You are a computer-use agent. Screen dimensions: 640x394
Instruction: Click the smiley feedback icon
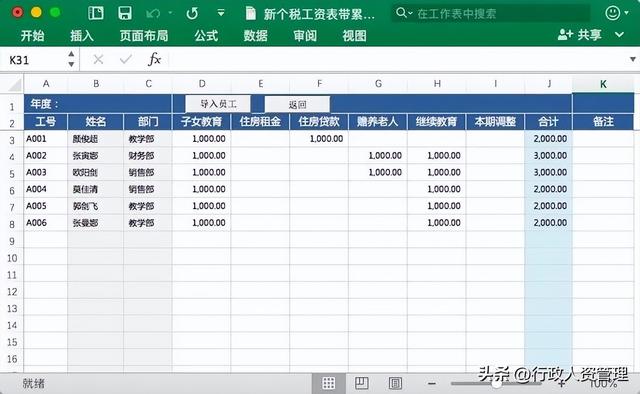[613, 13]
